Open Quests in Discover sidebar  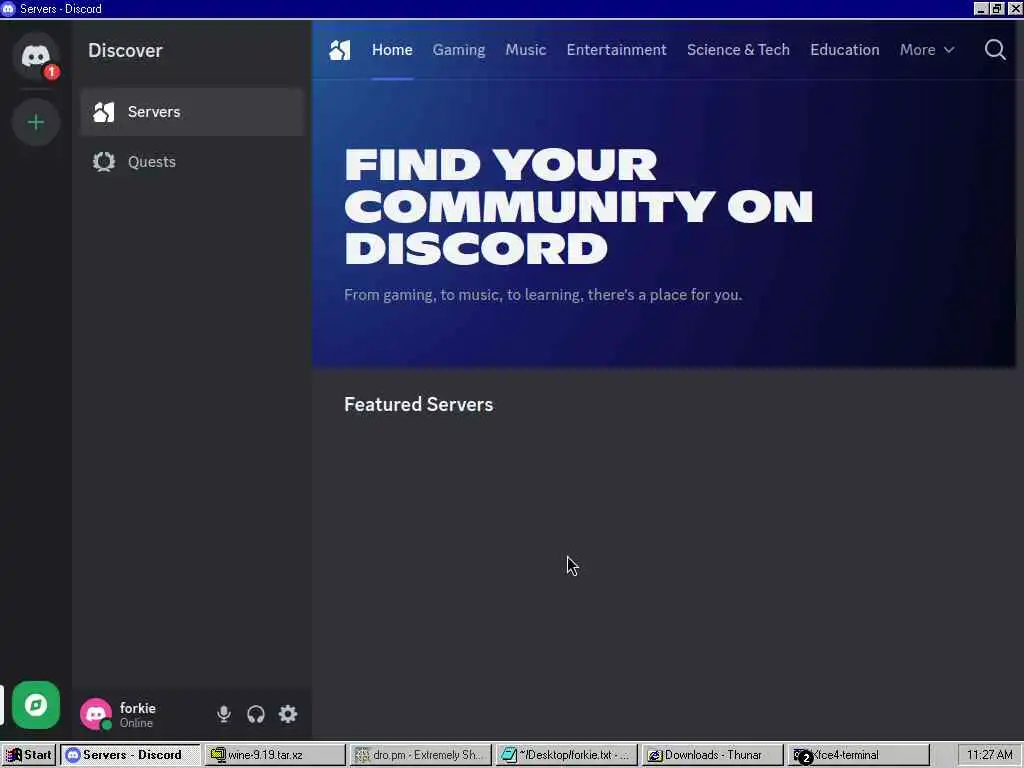coord(192,161)
